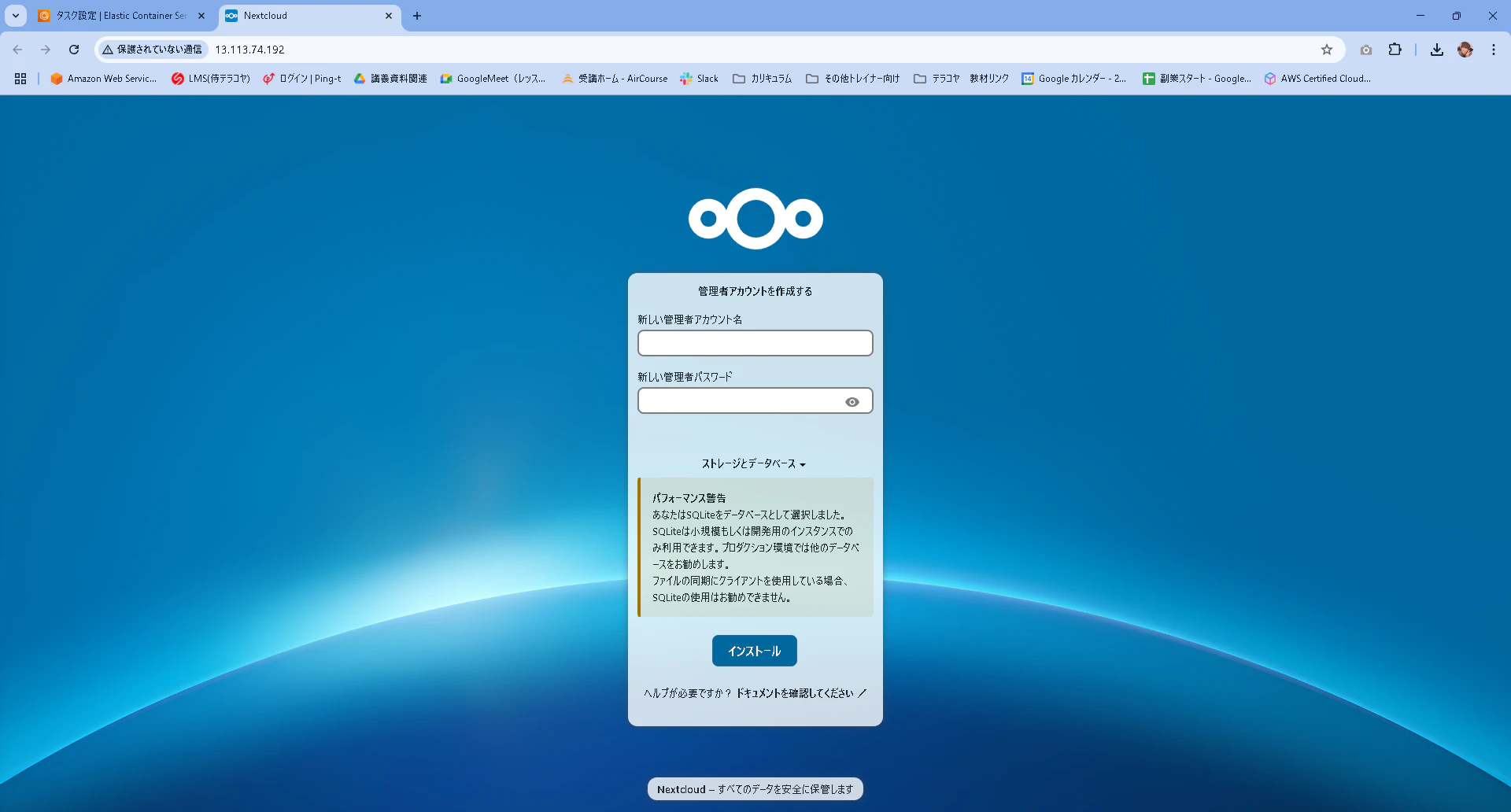Open the 講義資料関連 Drive bookmark
Viewport: 1511px width, 812px height.
click(390, 79)
